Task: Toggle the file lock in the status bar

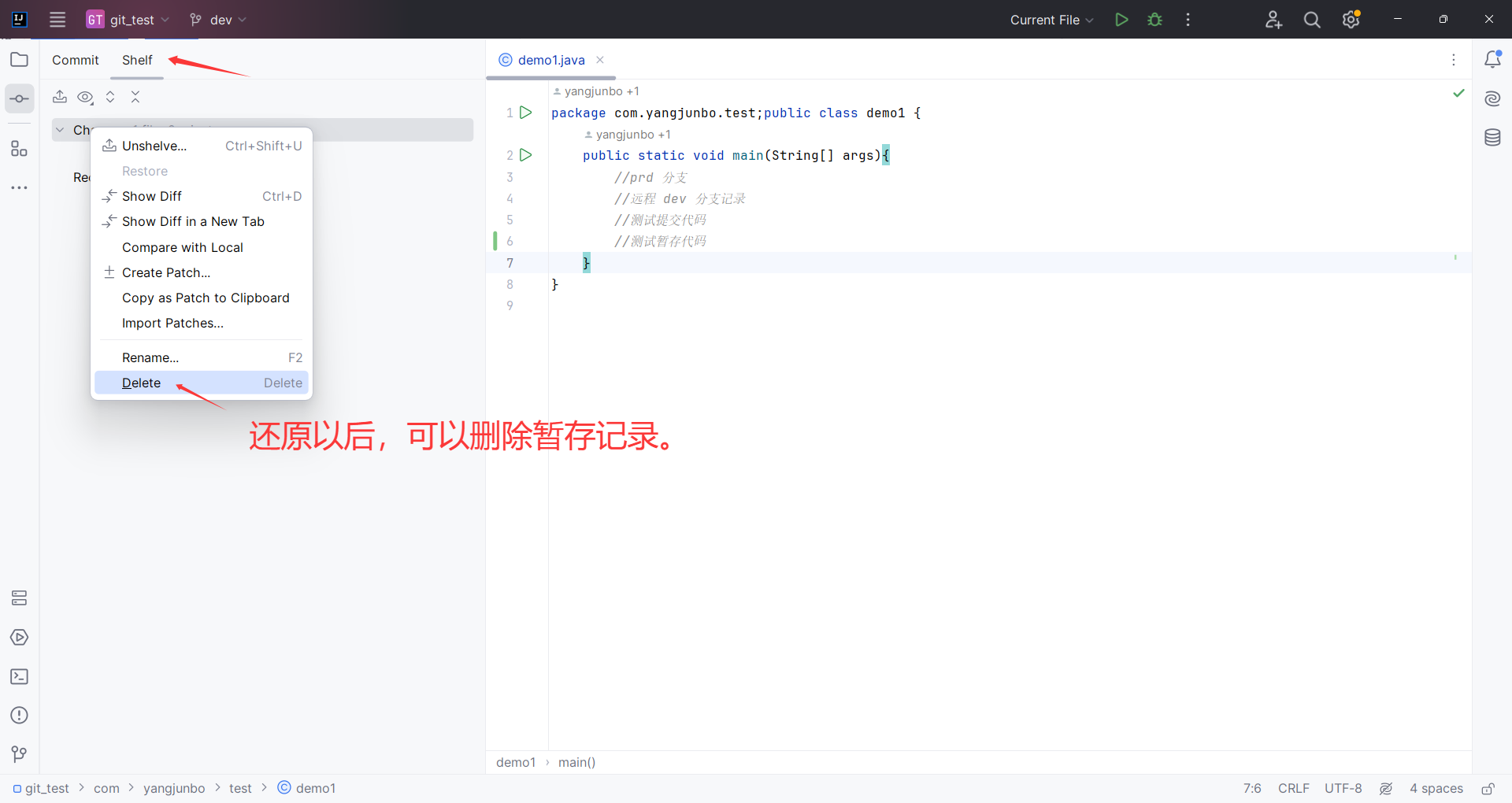Action: pyautogui.click(x=1489, y=789)
